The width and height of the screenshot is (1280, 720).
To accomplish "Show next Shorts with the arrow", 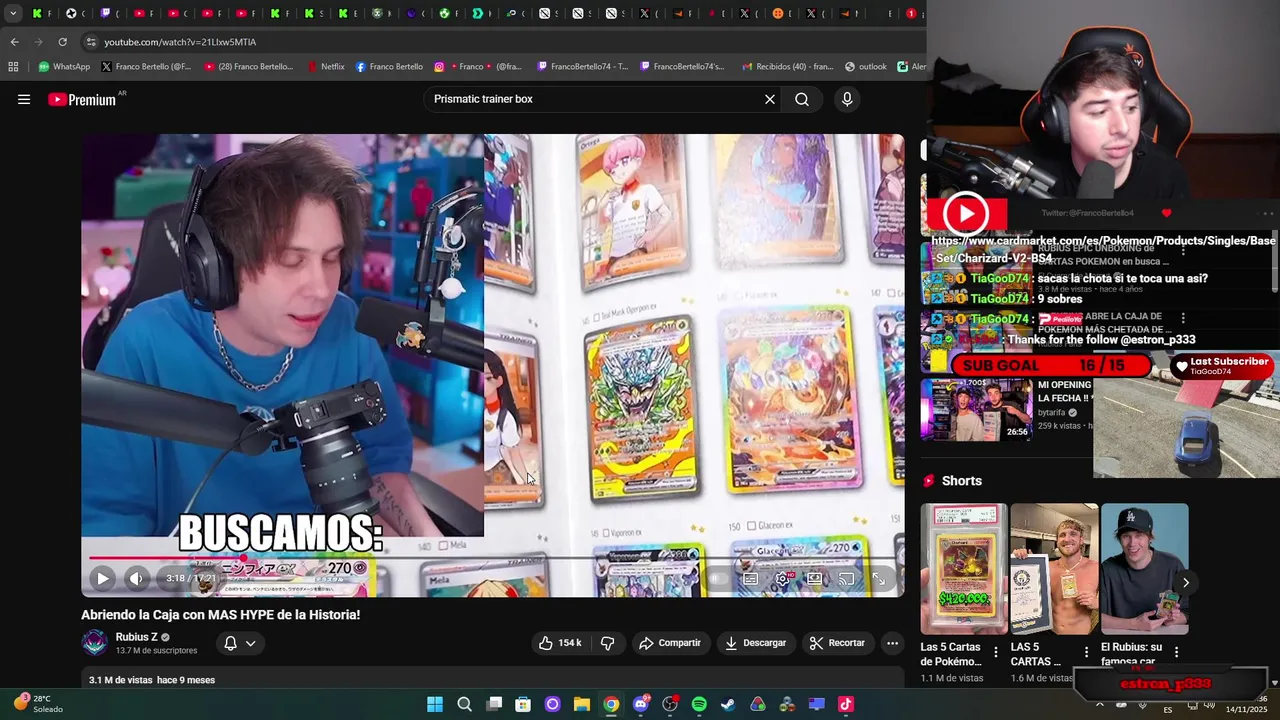I will (x=1186, y=582).
